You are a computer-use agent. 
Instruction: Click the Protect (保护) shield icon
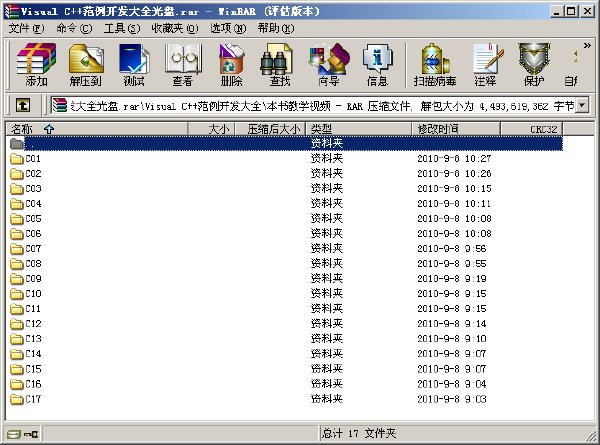point(534,64)
